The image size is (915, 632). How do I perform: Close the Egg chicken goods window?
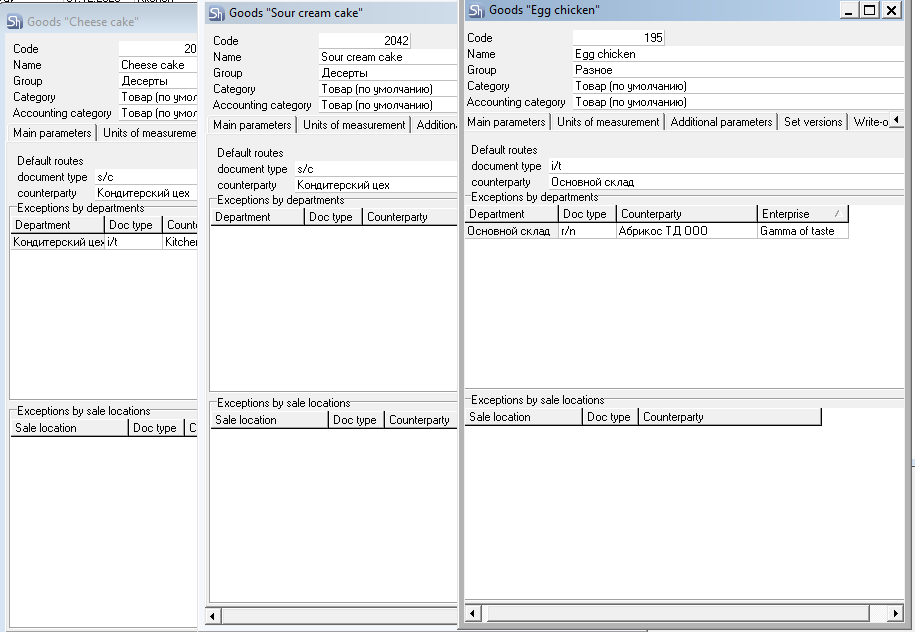890,10
